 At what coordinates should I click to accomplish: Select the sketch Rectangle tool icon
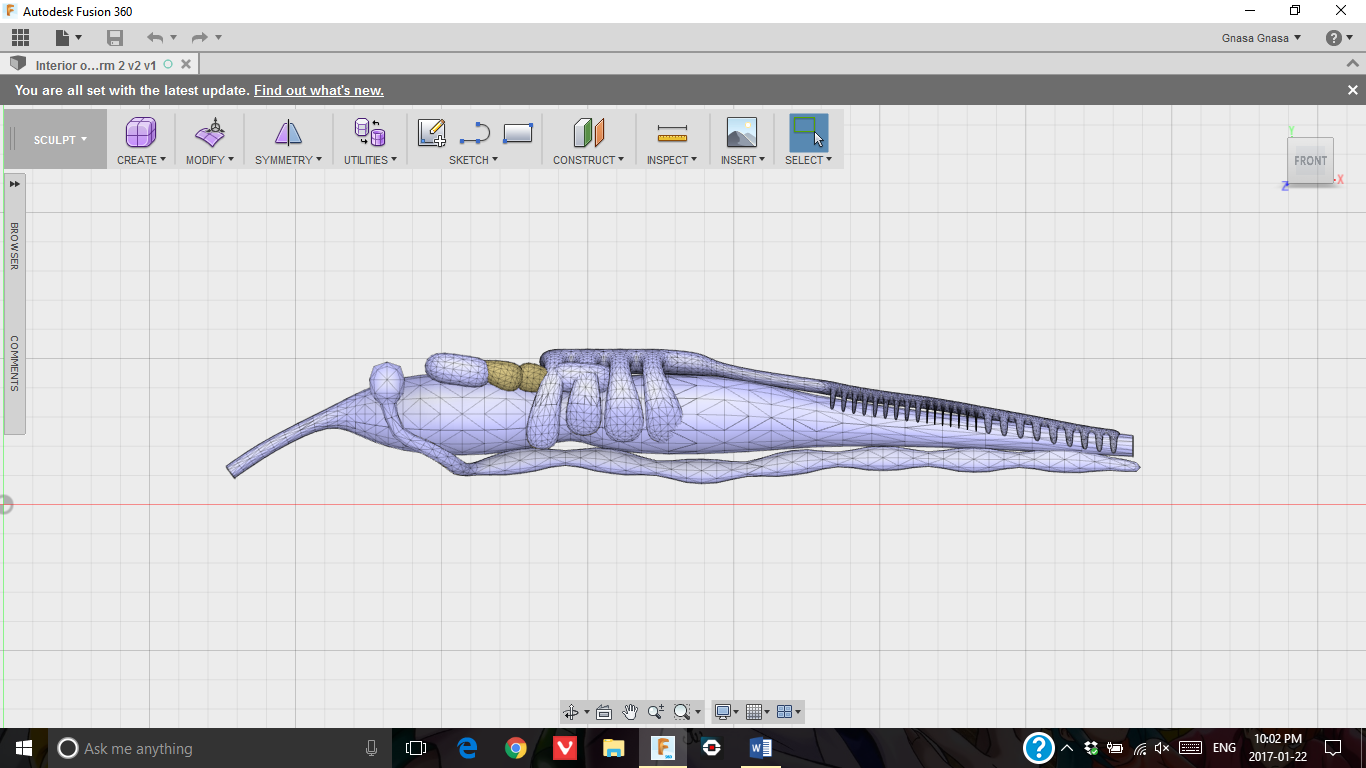[x=518, y=133]
